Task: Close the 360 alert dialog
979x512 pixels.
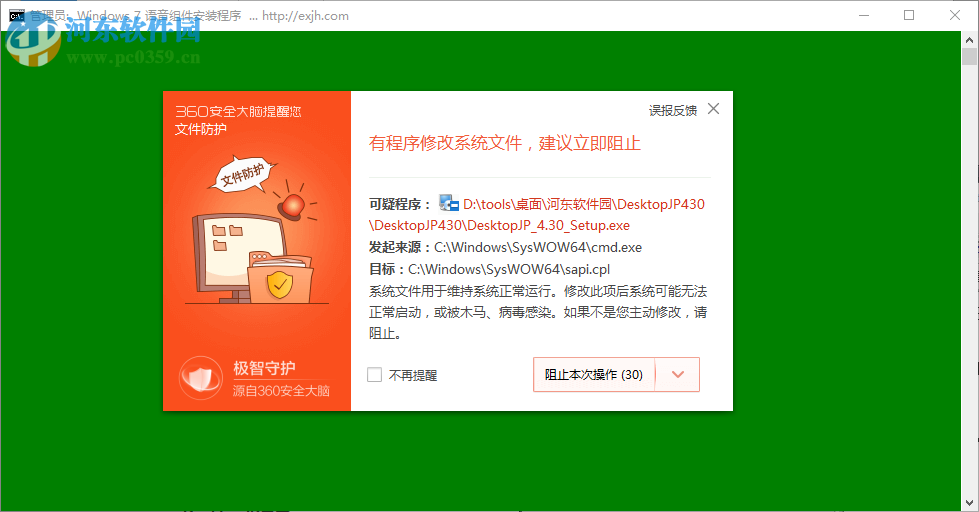Action: click(x=714, y=109)
